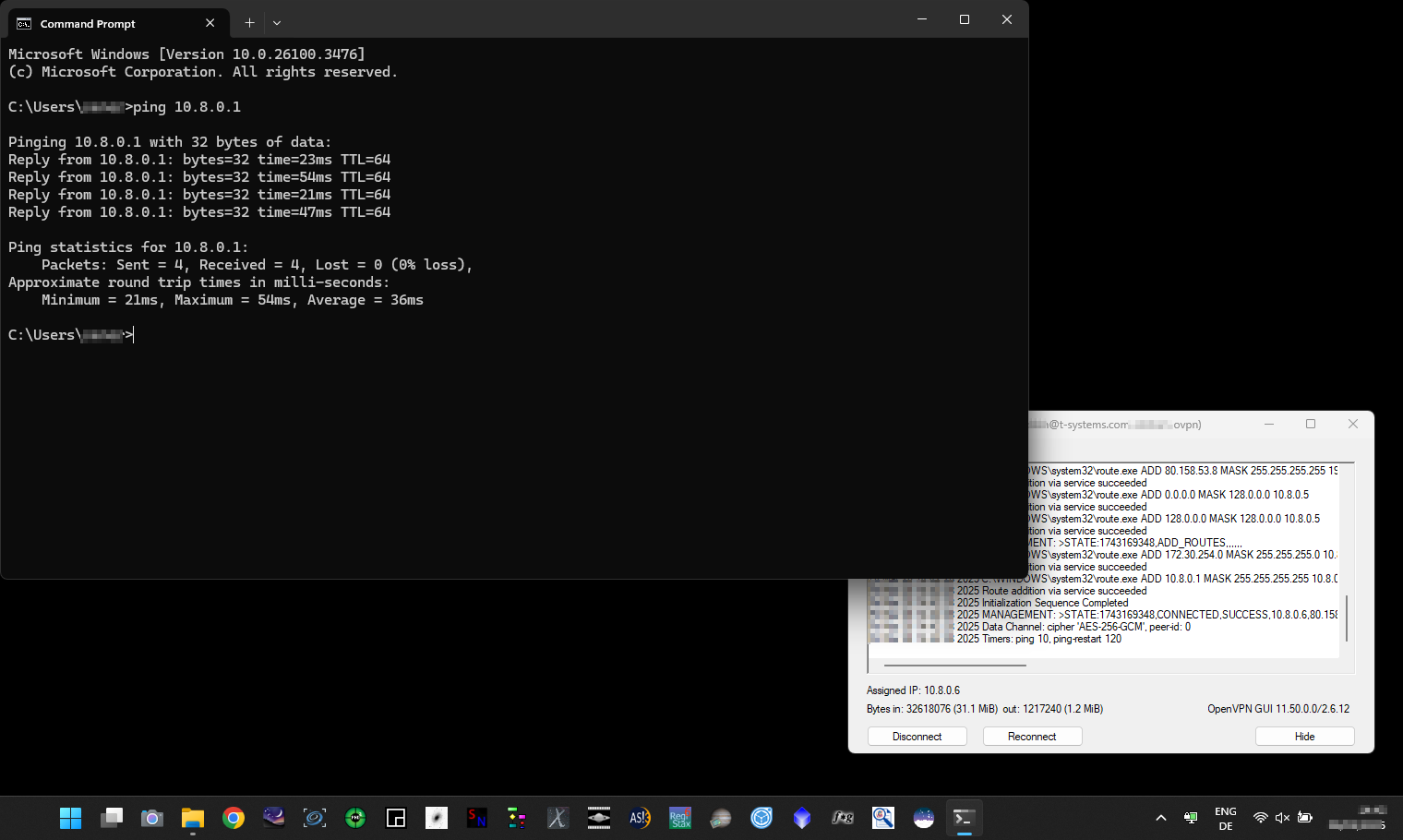Select the Command Prompt tab
Image resolution: width=1403 pixels, height=840 pixels.
[x=102, y=23]
